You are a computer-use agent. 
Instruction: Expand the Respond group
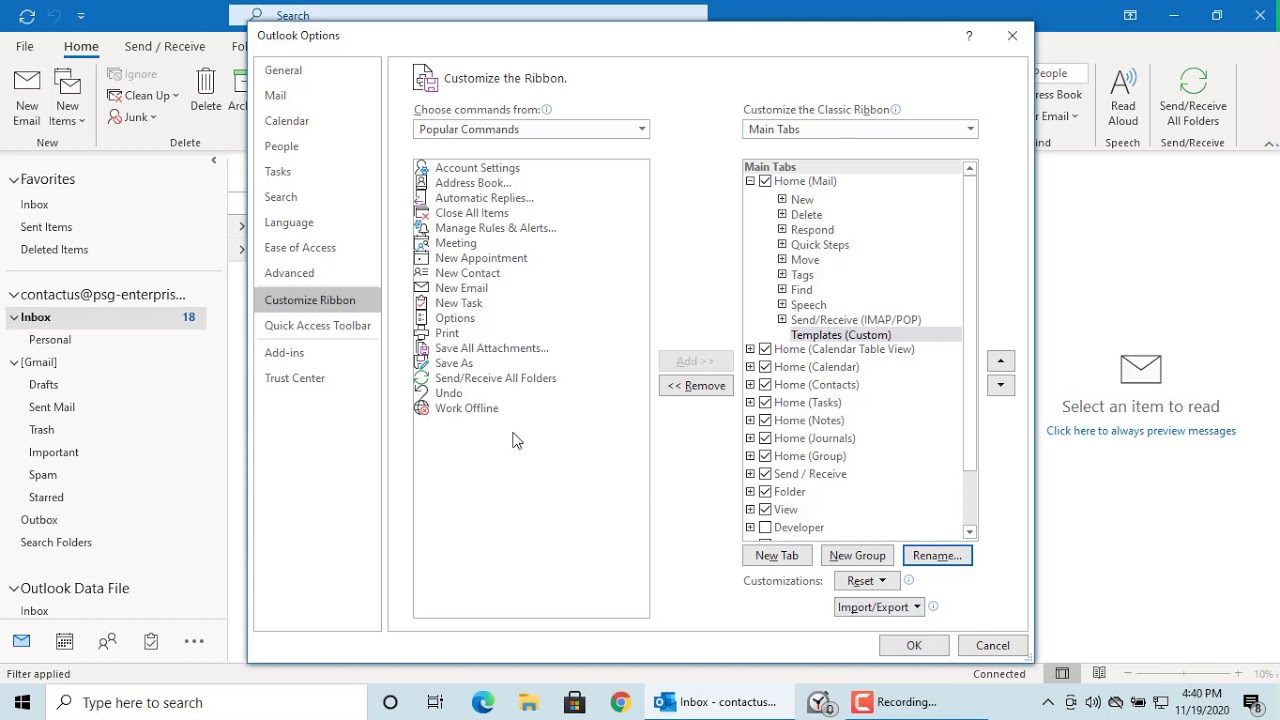click(782, 230)
